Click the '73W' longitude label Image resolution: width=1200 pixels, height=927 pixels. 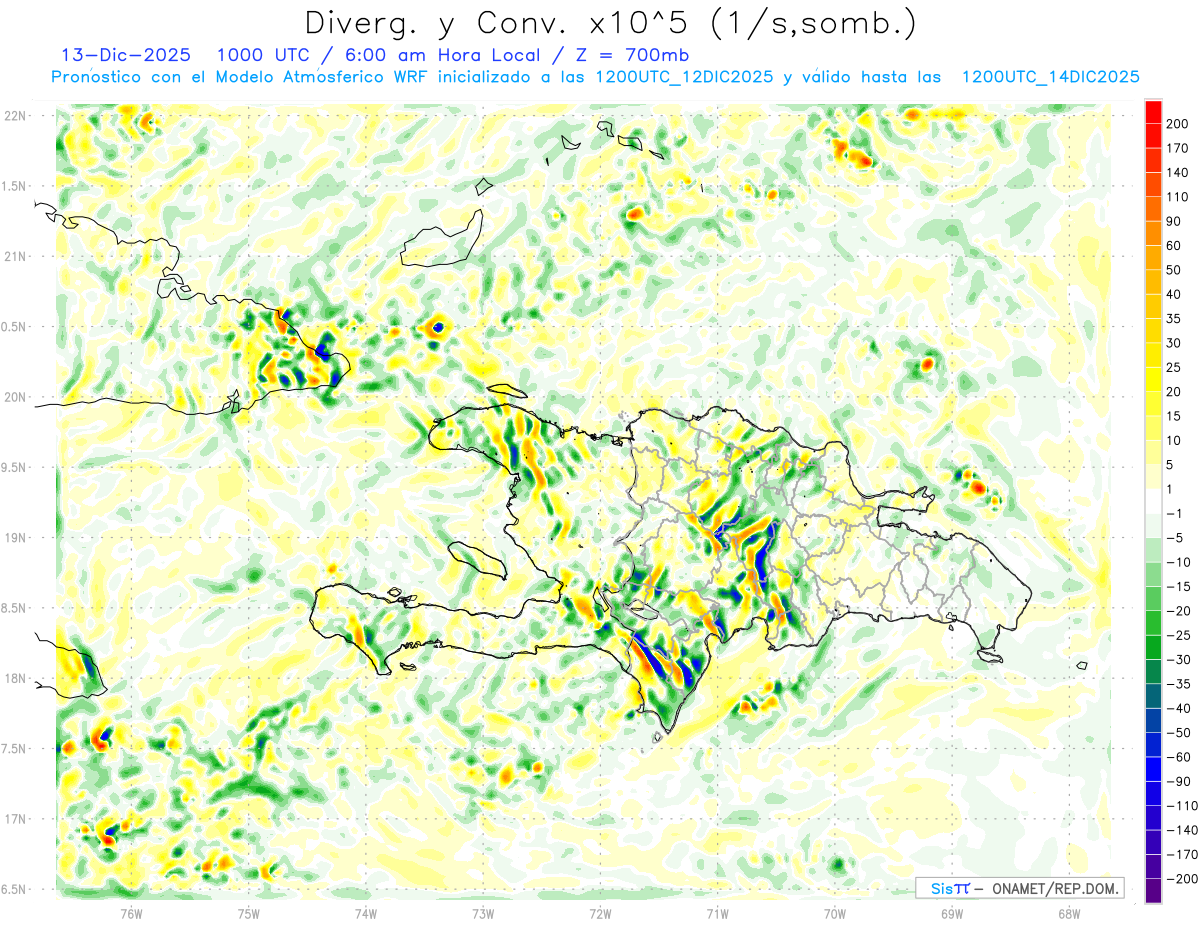483,913
